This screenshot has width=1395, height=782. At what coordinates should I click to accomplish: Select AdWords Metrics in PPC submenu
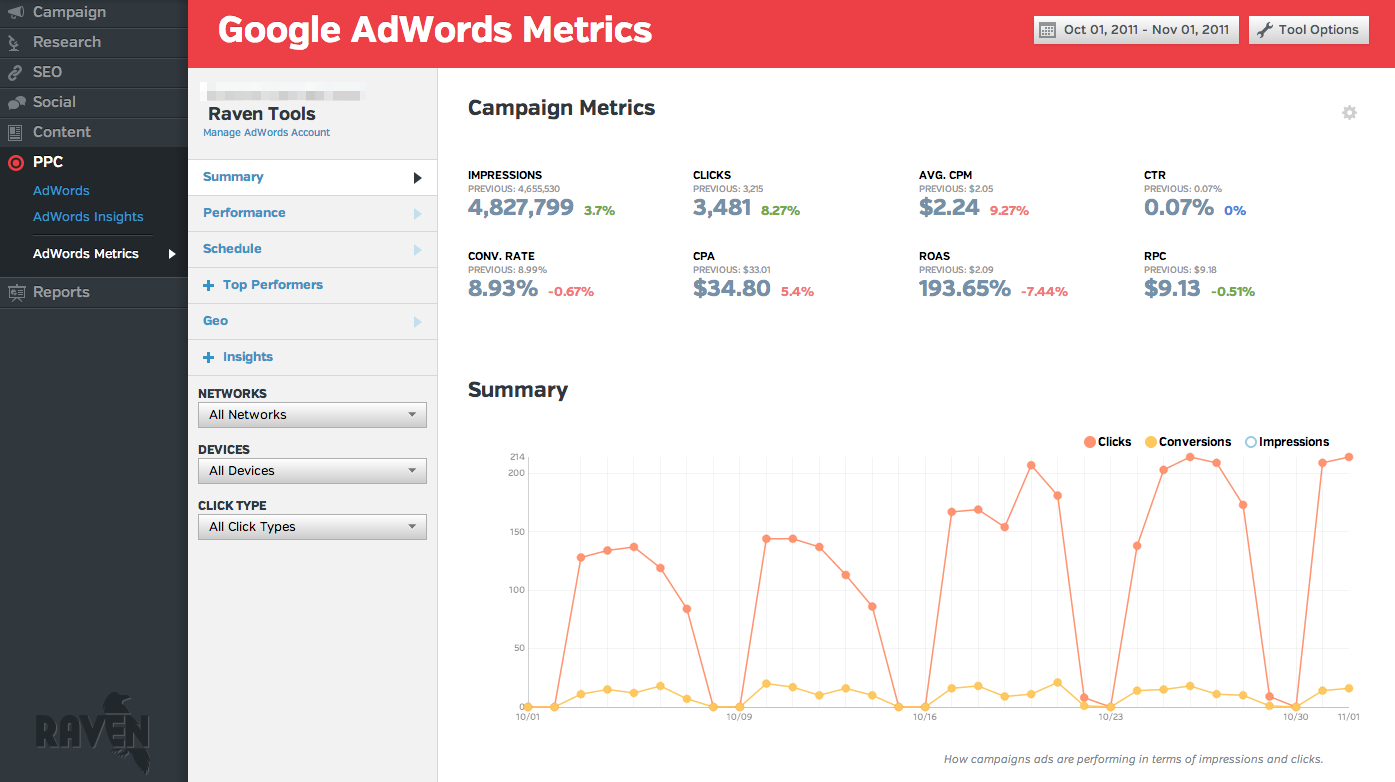(86, 254)
